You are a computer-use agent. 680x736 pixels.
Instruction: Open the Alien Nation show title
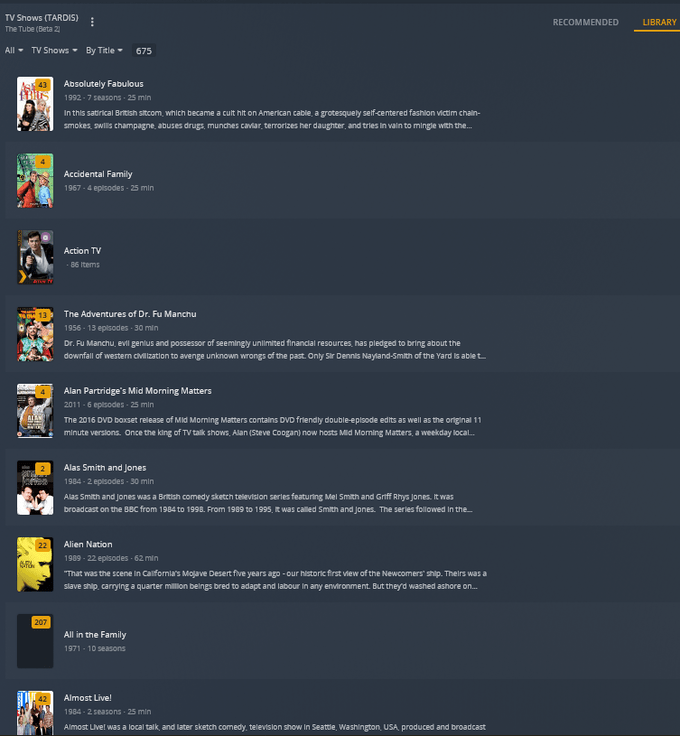(88, 544)
